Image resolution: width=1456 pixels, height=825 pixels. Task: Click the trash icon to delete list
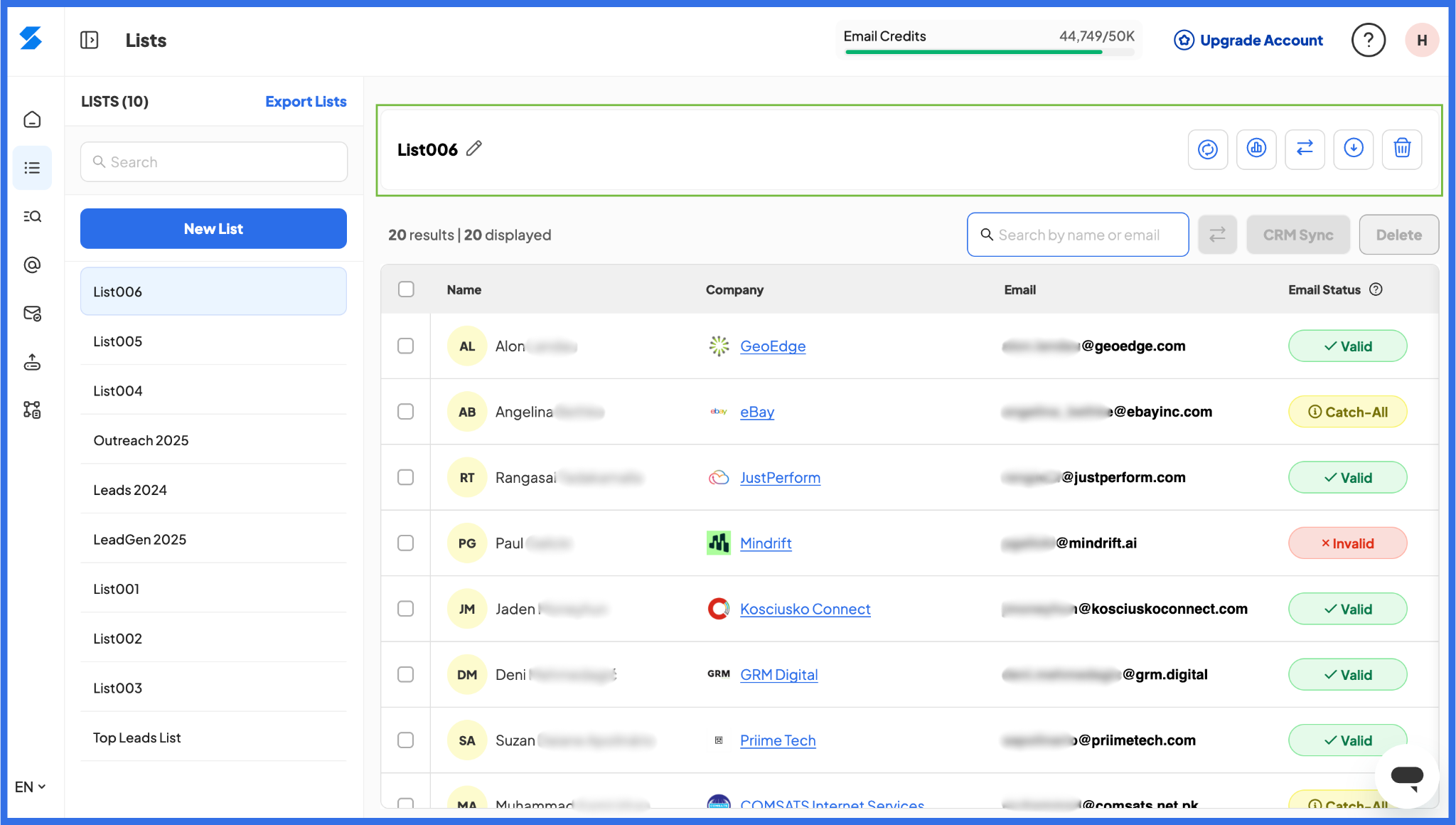pos(1402,149)
